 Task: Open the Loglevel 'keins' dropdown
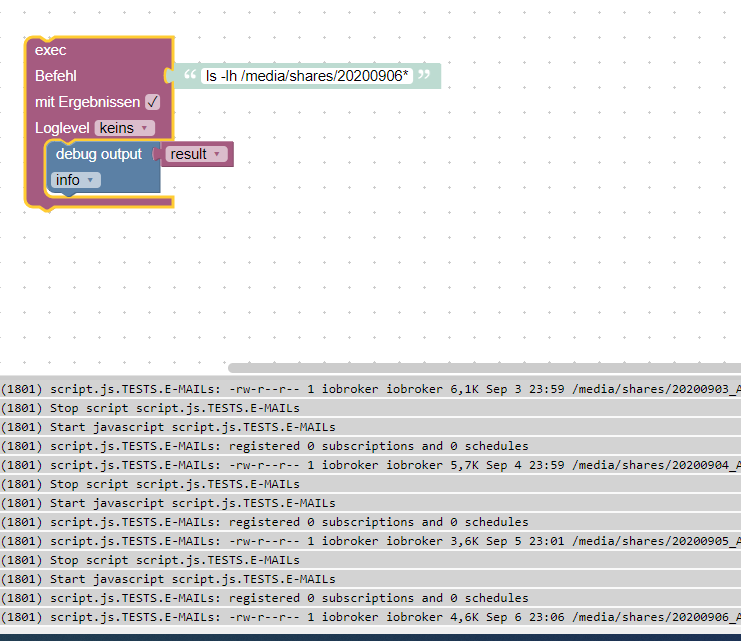(125, 128)
